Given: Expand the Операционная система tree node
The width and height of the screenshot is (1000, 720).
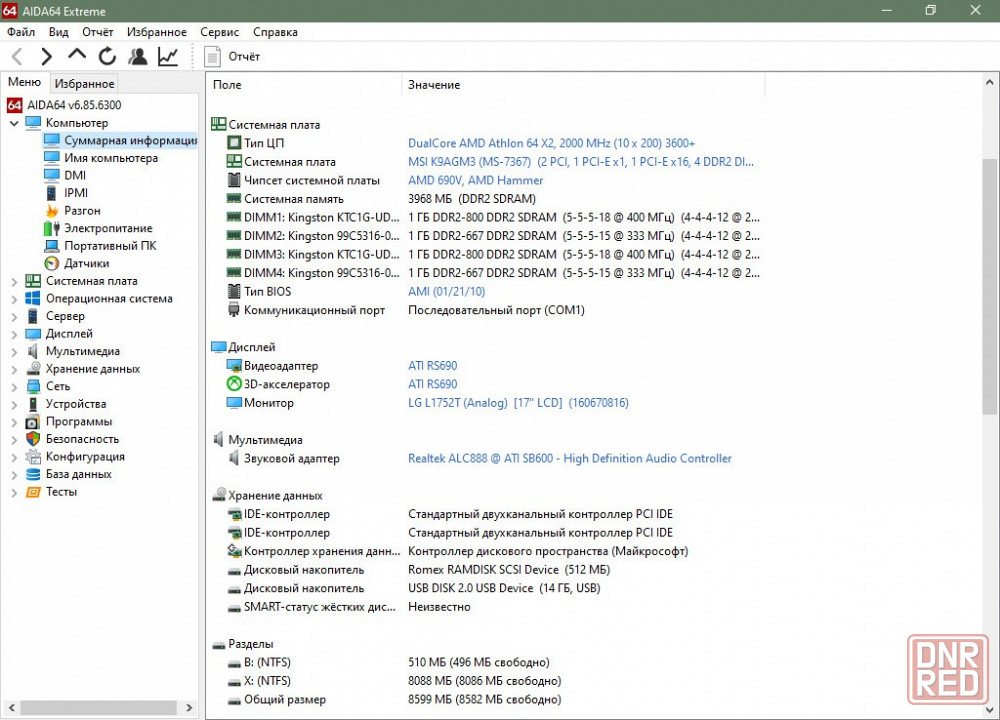Looking at the screenshot, I should 14,299.
